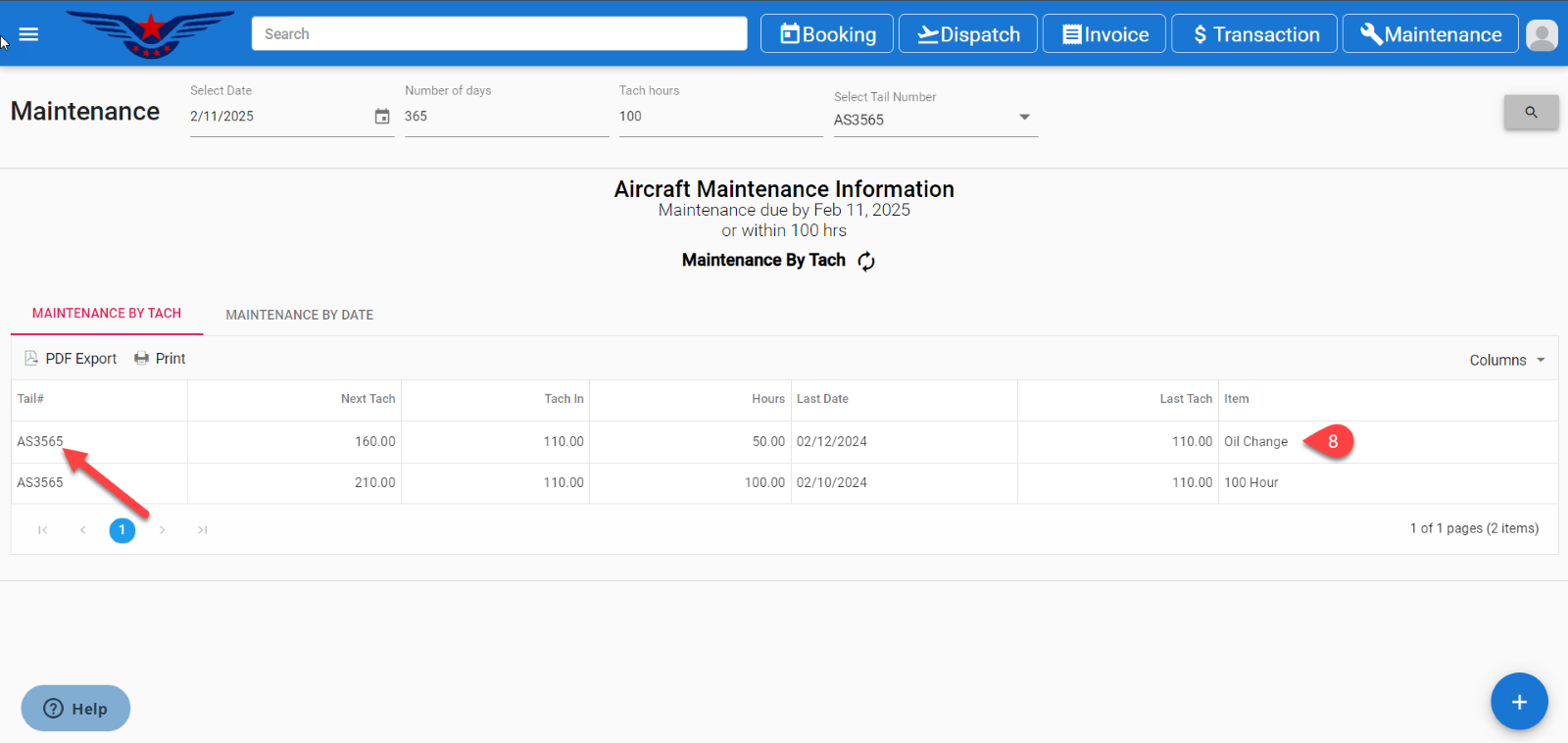Screen dimensions: 1568x743
Task: Expand the Select Tail Number dropdown
Action: pos(1024,118)
